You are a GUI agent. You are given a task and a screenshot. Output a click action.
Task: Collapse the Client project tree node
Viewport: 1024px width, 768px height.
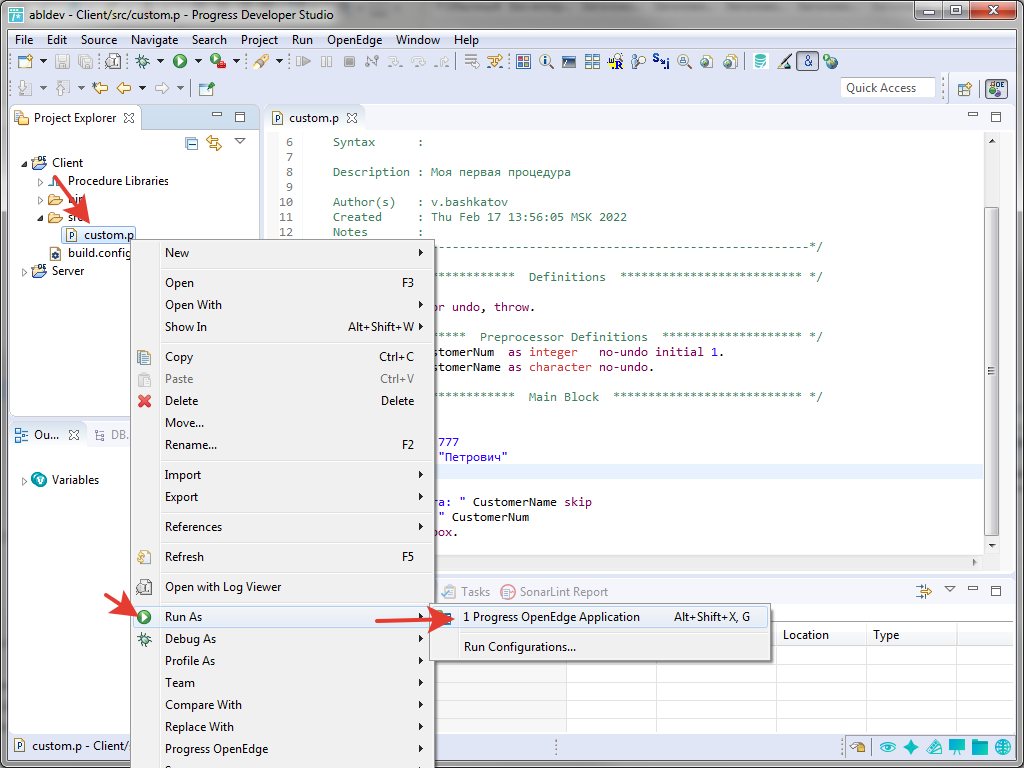coord(25,164)
